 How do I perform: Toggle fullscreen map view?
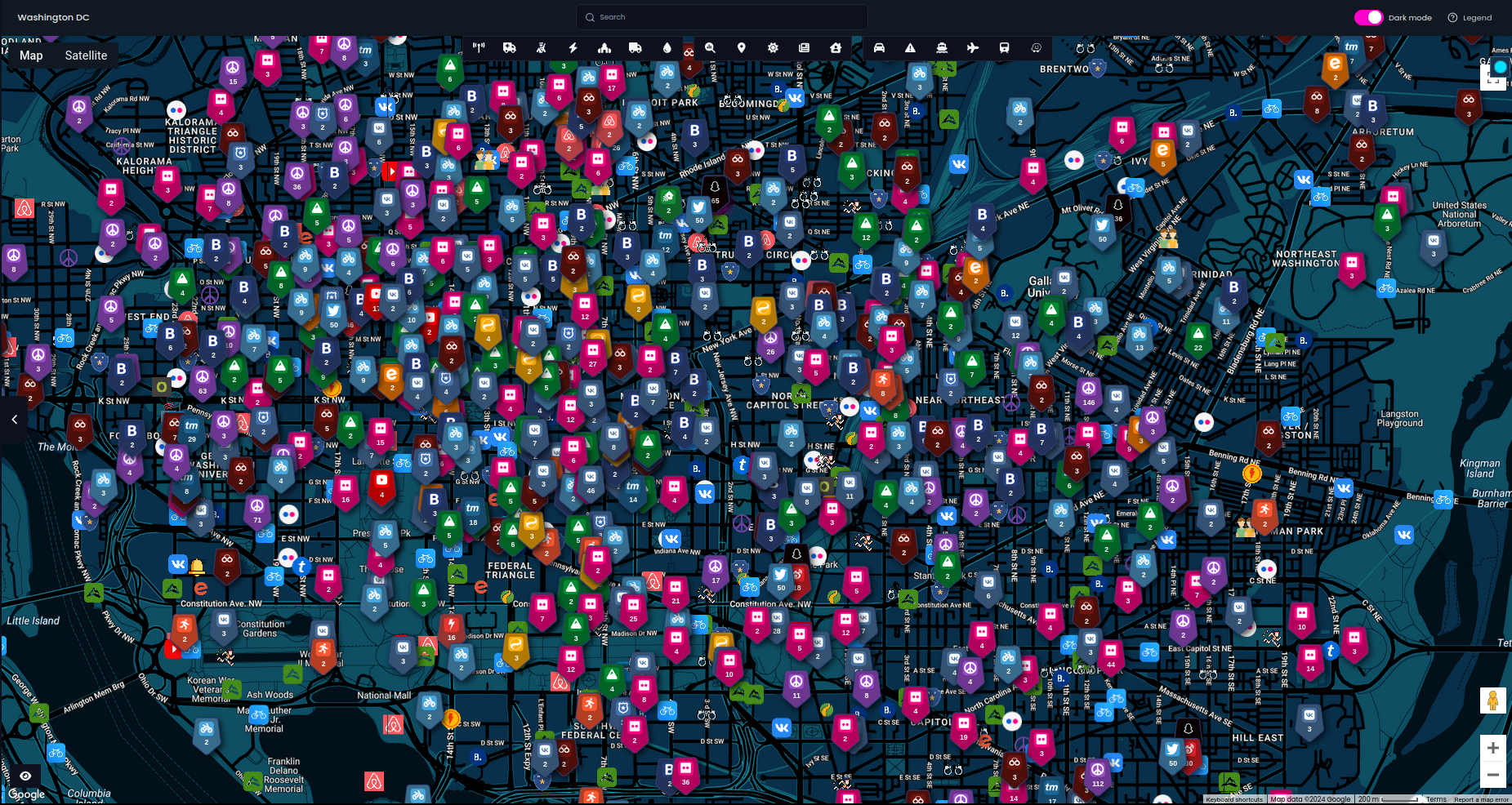(x=1493, y=79)
